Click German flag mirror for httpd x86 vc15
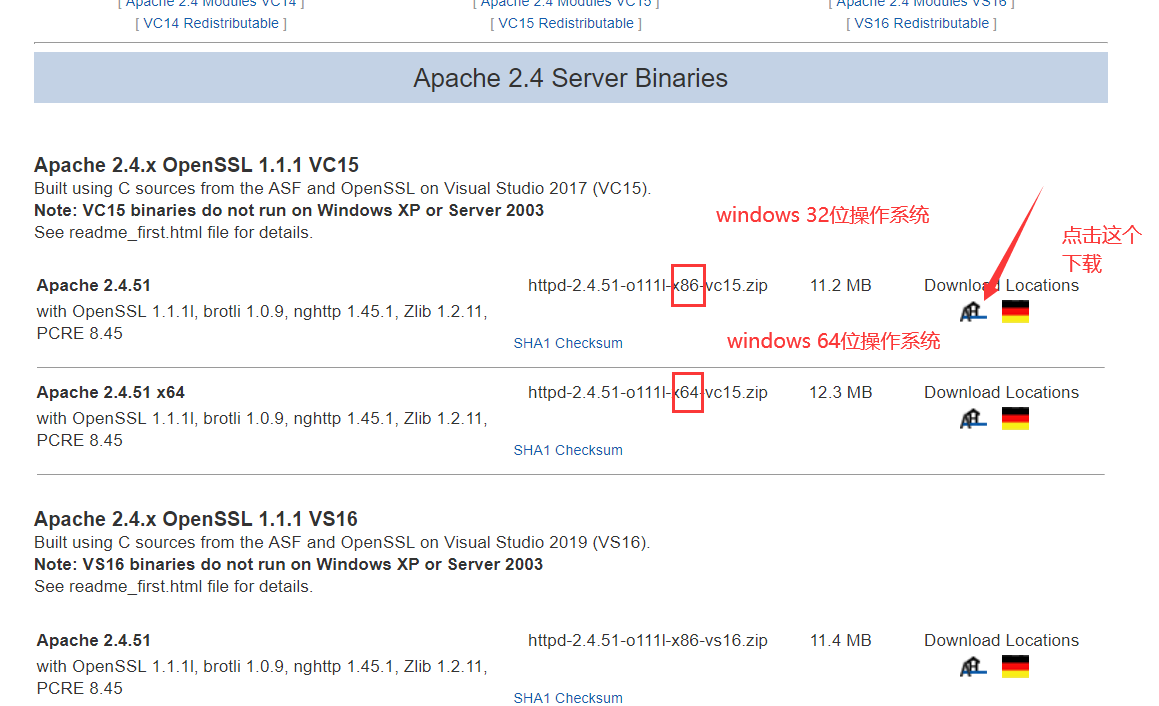The image size is (1159, 706). pyautogui.click(x=1015, y=311)
